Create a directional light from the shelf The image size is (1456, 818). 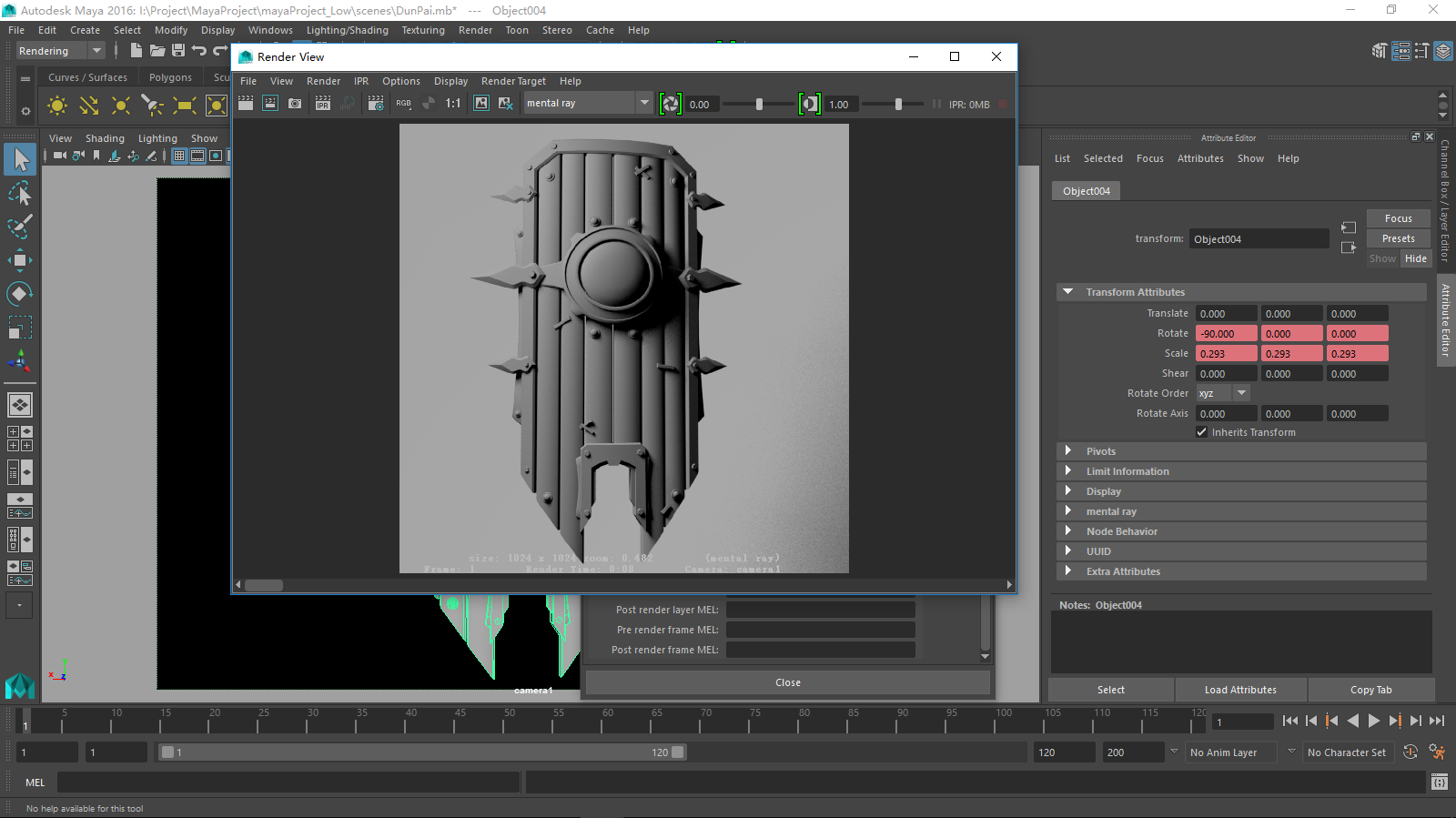pos(88,106)
